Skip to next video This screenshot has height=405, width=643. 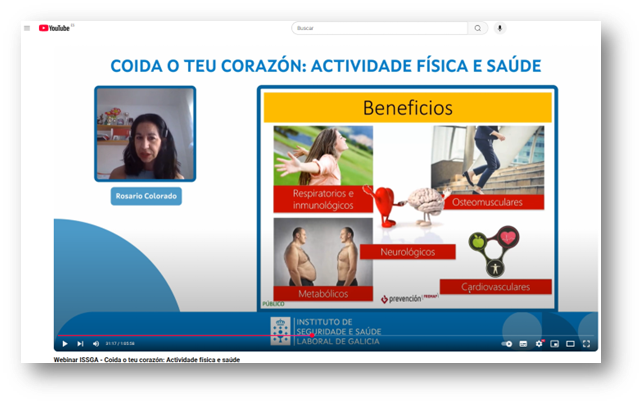point(80,344)
